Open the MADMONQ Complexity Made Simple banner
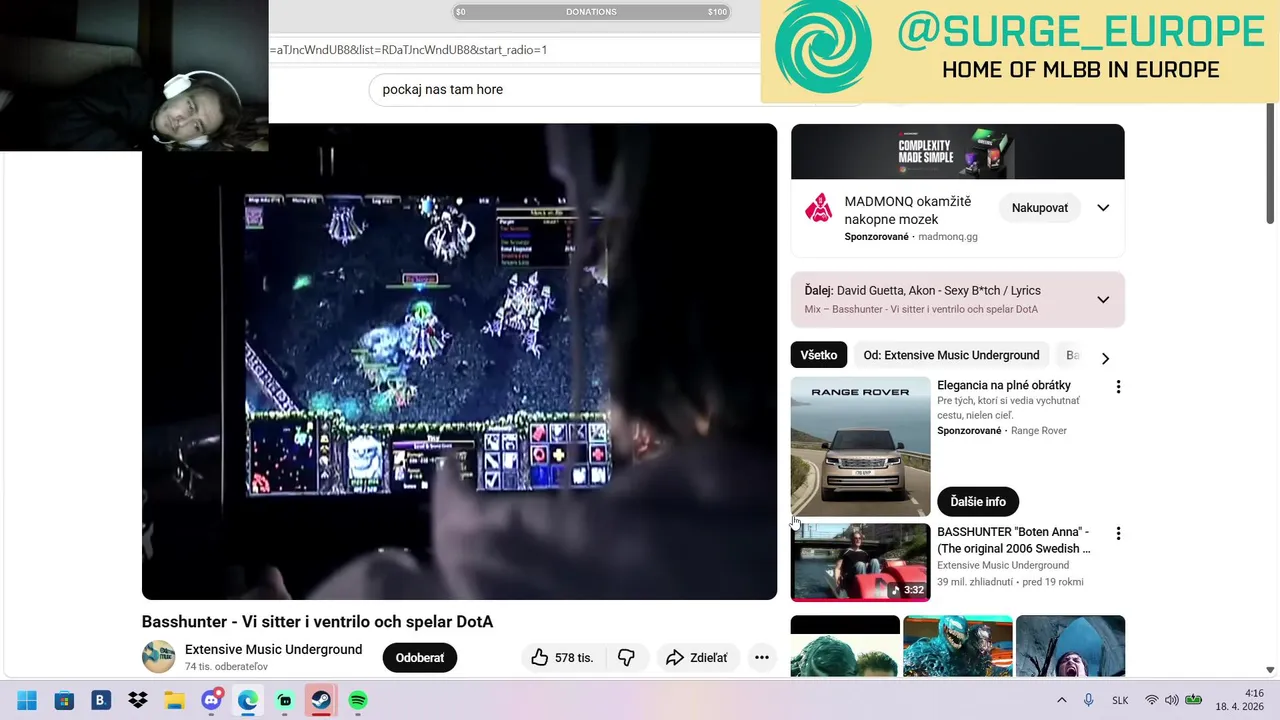The image size is (1280, 720). click(x=958, y=152)
